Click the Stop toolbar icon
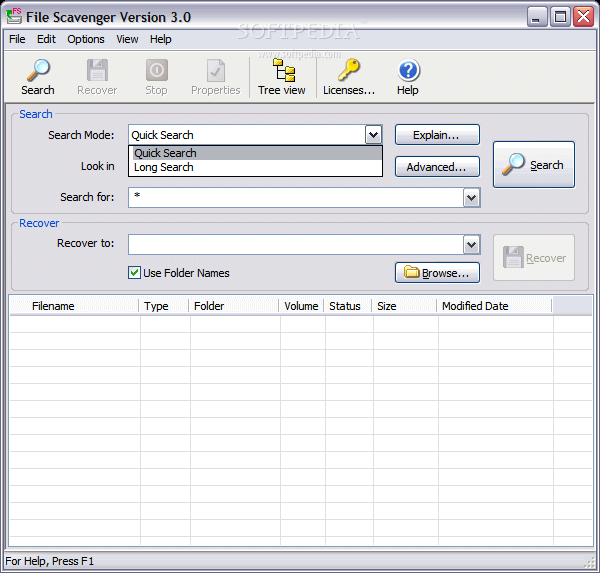The height and width of the screenshot is (573, 600). 157,70
